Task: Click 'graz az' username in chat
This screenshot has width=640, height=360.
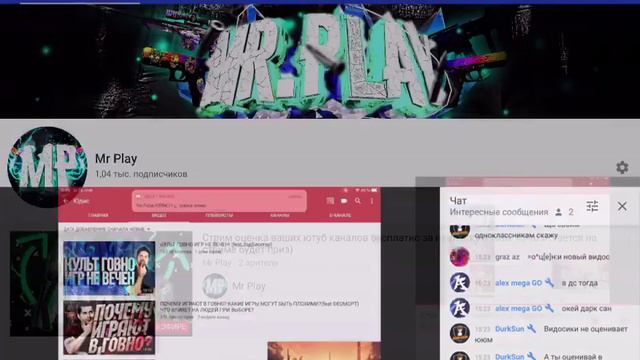Action: pos(507,257)
